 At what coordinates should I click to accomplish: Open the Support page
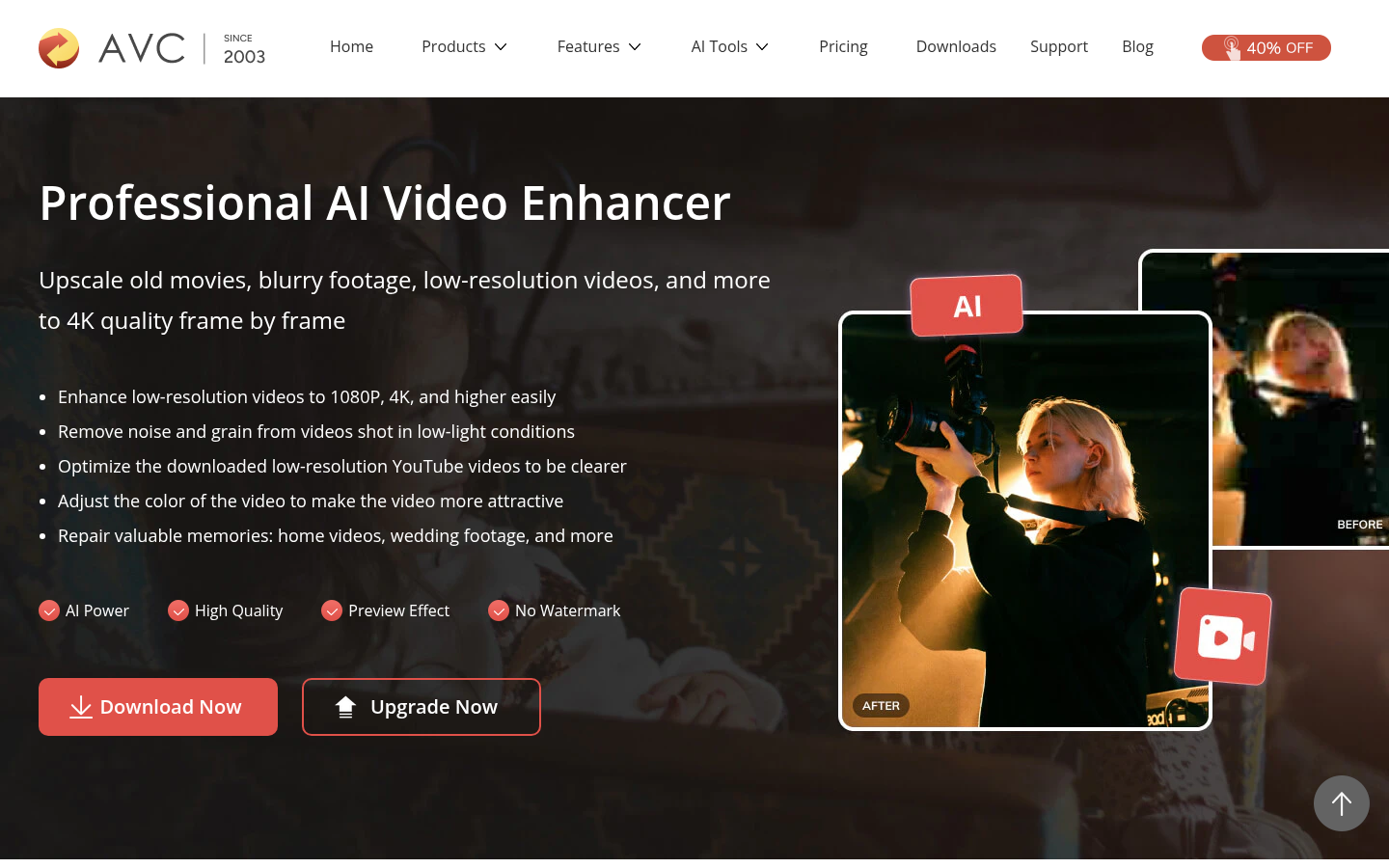coord(1059,46)
